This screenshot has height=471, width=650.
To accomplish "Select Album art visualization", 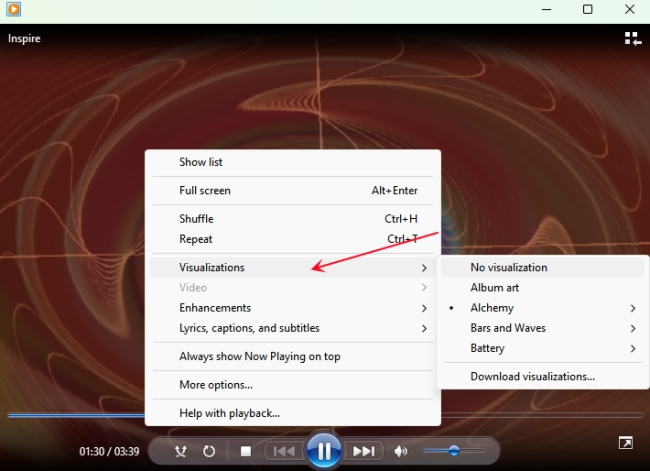I will pyautogui.click(x=543, y=287).
